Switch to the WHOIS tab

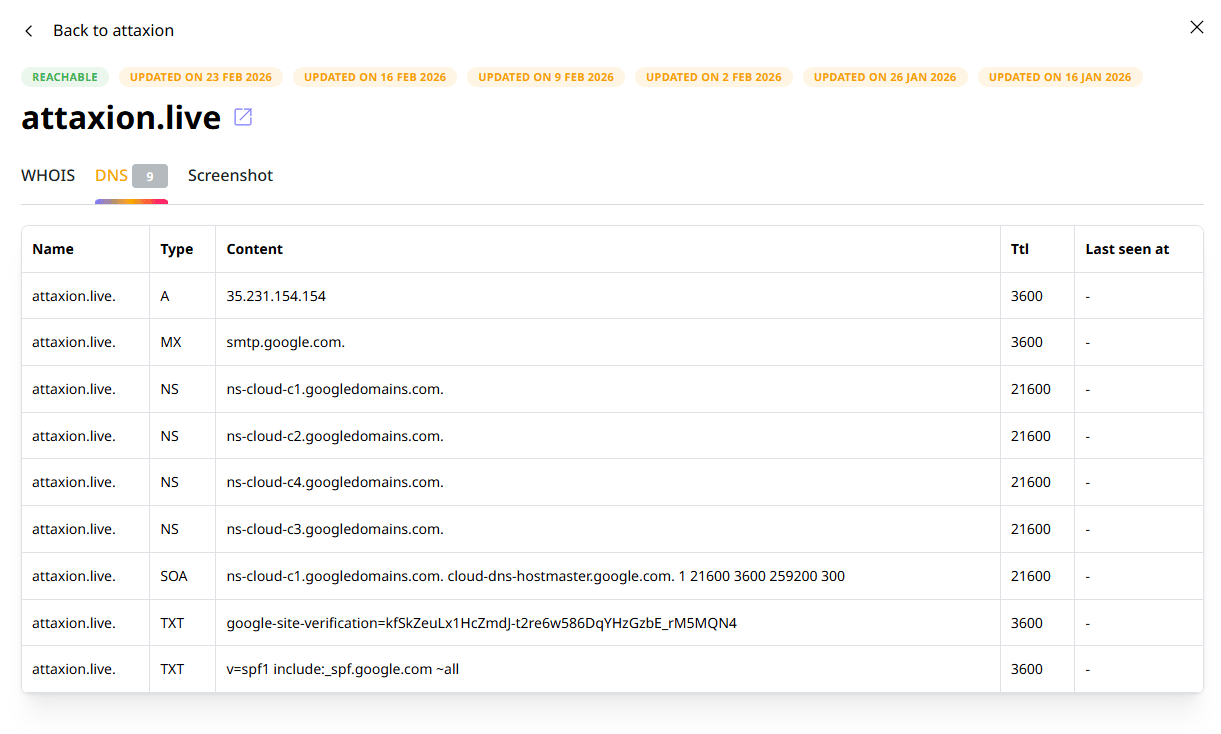coord(47,175)
